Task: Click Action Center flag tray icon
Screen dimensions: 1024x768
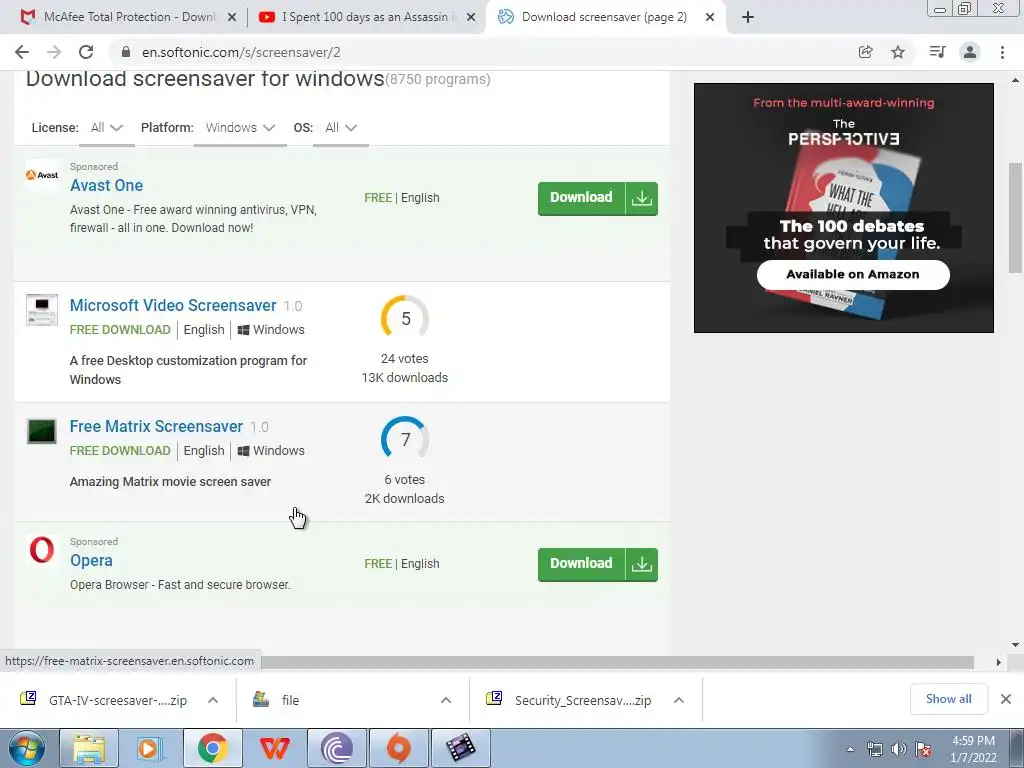Action: (x=923, y=749)
